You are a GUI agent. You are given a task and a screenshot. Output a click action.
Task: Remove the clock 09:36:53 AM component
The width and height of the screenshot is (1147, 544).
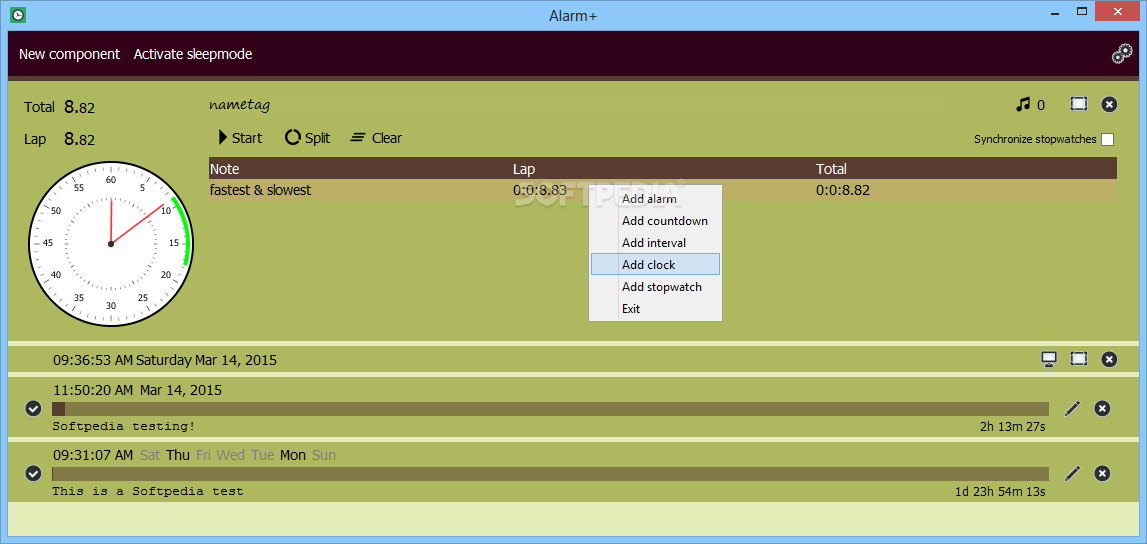point(1109,359)
